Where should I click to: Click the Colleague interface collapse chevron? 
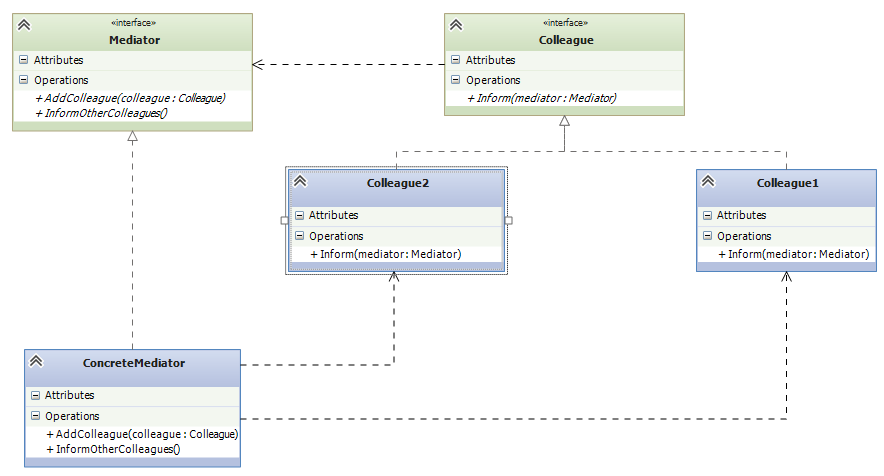[x=456, y=24]
